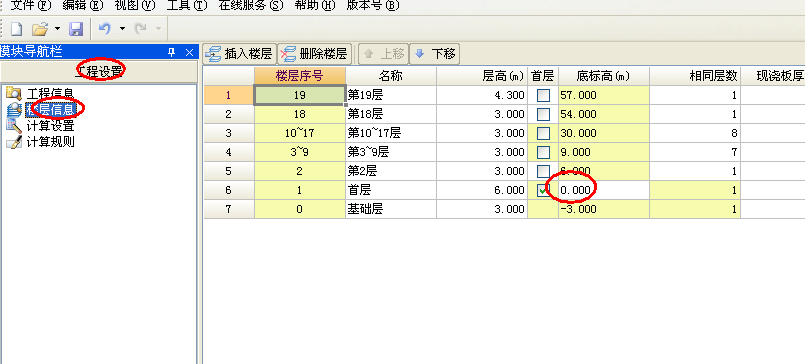Open the 版本号(B) menu
805x364 pixels.
pyautogui.click(x=373, y=6)
